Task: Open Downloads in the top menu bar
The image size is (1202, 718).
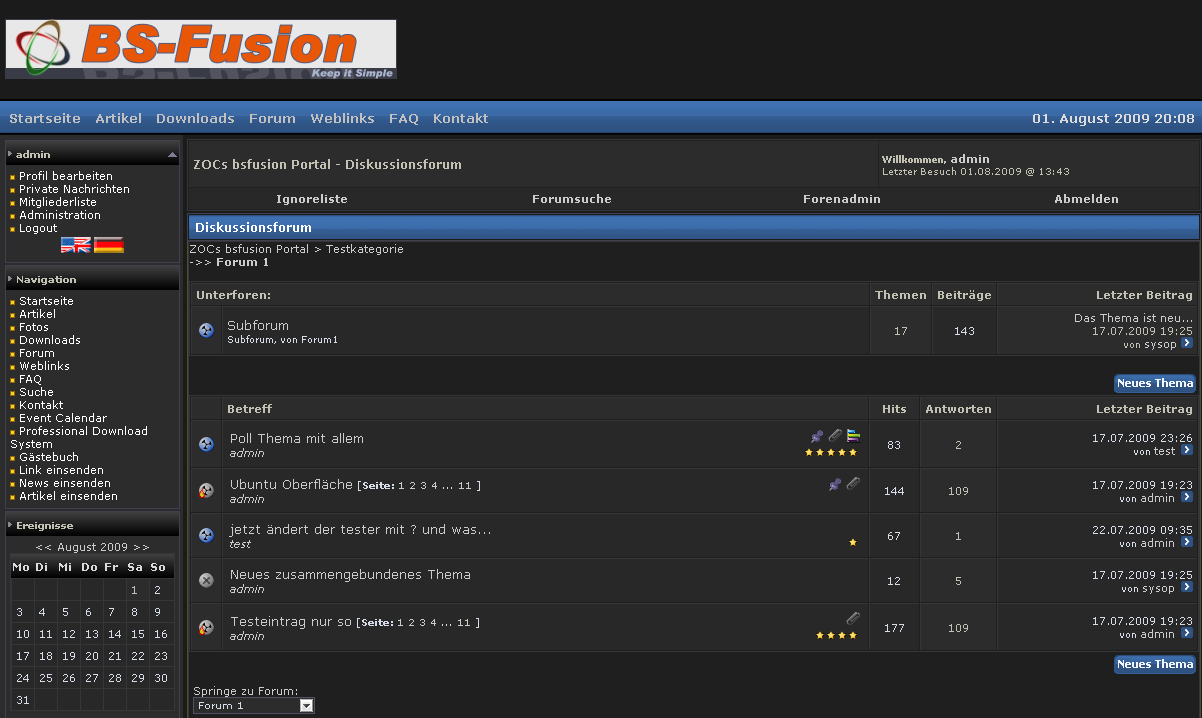Action: [x=195, y=118]
